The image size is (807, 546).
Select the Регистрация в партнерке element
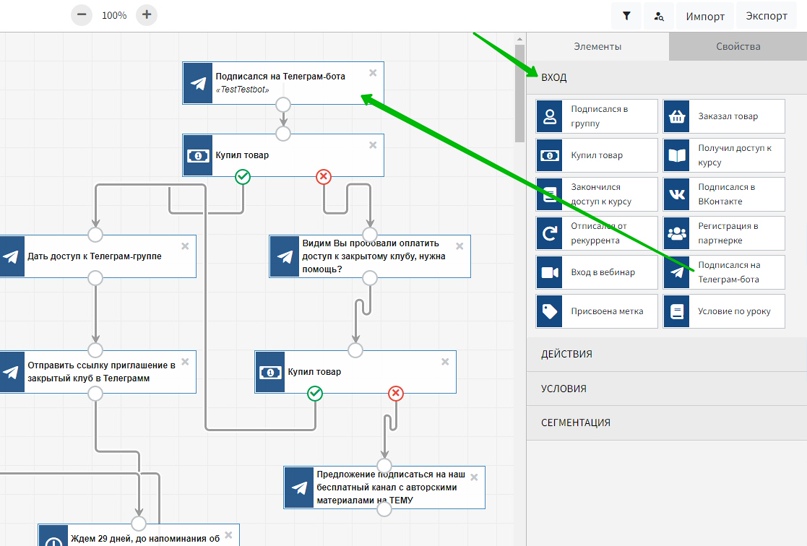pos(723,233)
